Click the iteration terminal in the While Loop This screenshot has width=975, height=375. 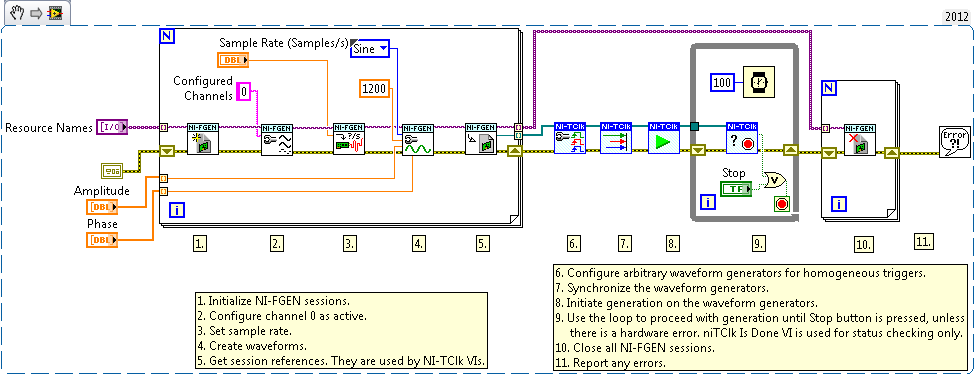[x=707, y=201]
